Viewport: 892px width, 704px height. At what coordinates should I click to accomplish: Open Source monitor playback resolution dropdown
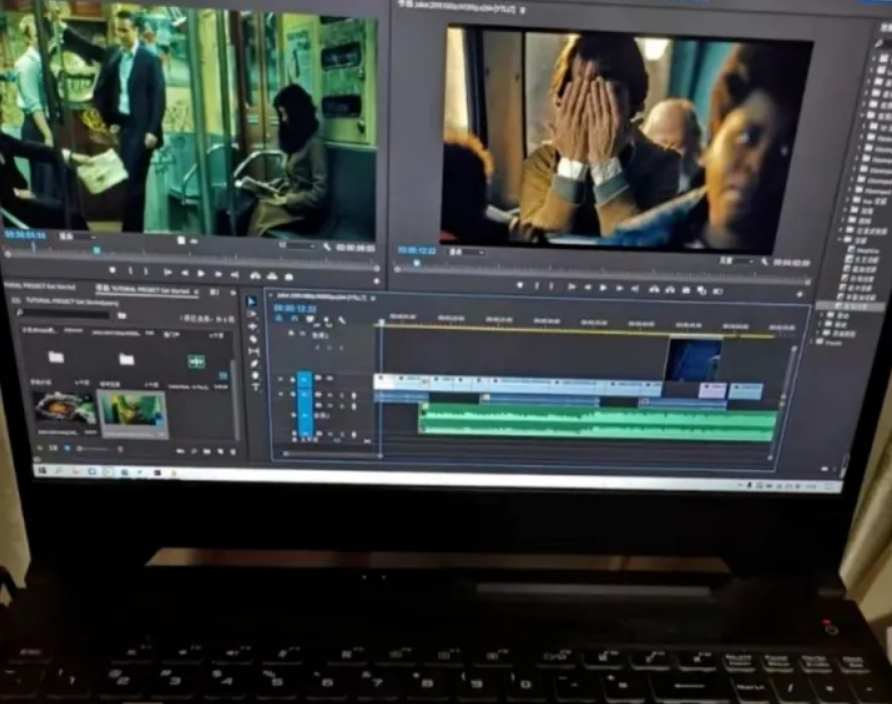click(297, 246)
